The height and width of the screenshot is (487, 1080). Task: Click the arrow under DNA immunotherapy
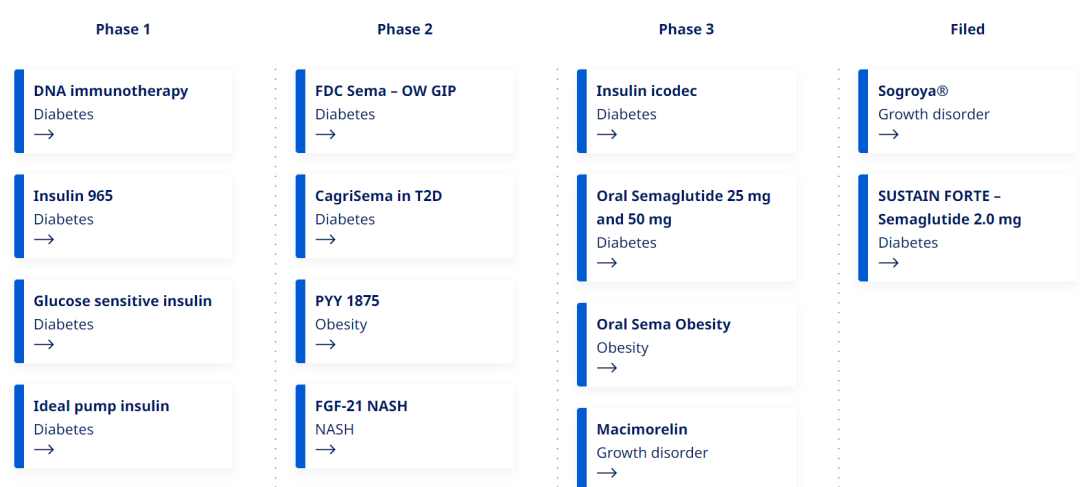(x=44, y=134)
